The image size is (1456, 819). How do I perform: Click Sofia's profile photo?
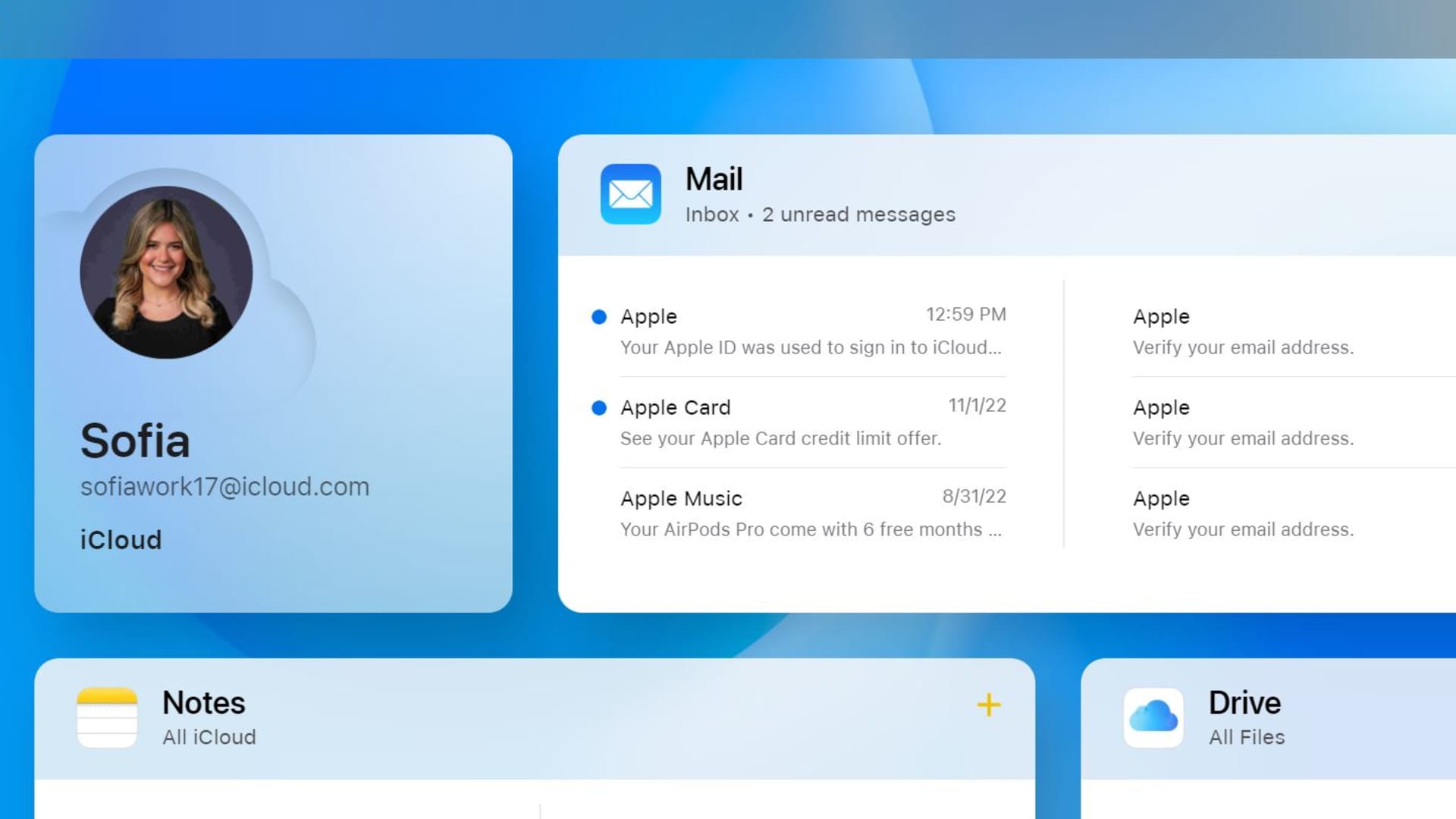click(166, 272)
